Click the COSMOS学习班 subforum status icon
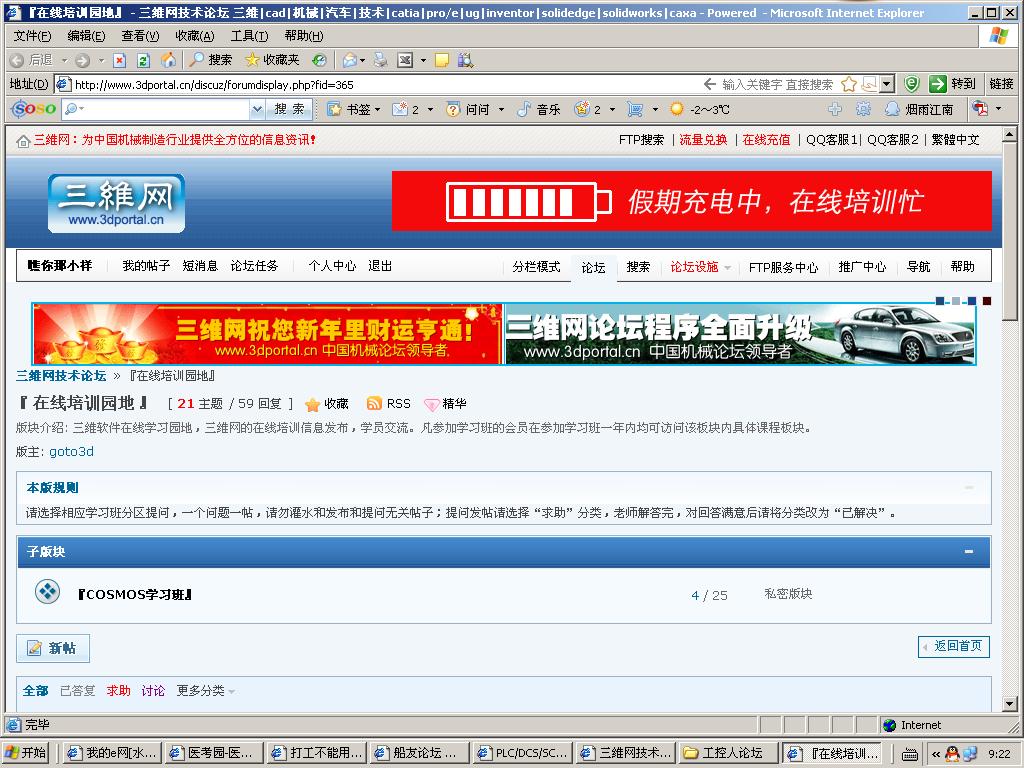1024x768 pixels. click(x=47, y=592)
